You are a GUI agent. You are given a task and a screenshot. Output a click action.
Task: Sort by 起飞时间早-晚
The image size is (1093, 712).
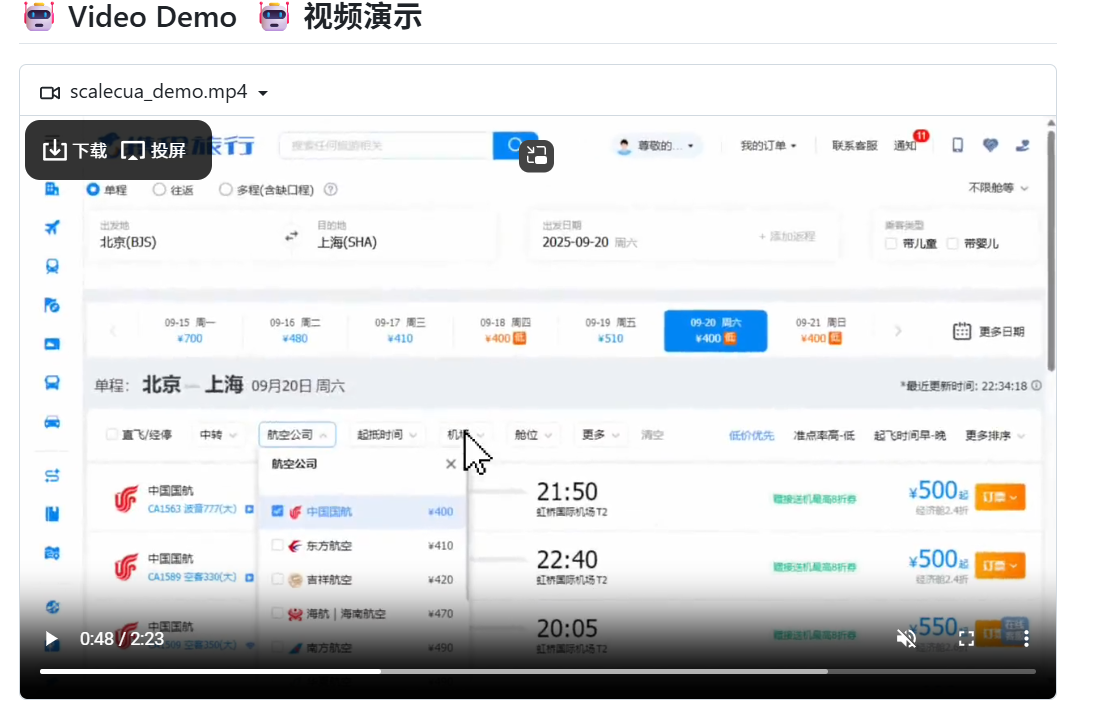coord(910,435)
